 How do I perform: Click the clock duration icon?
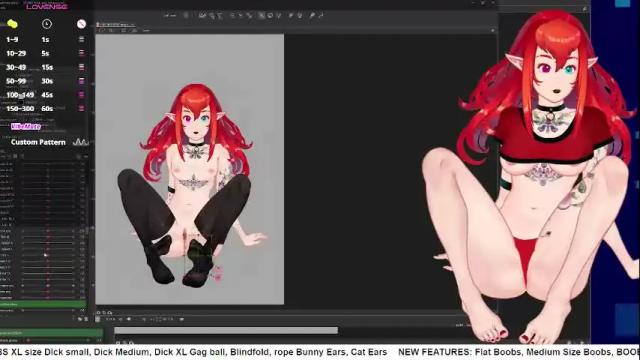[x=47, y=24]
